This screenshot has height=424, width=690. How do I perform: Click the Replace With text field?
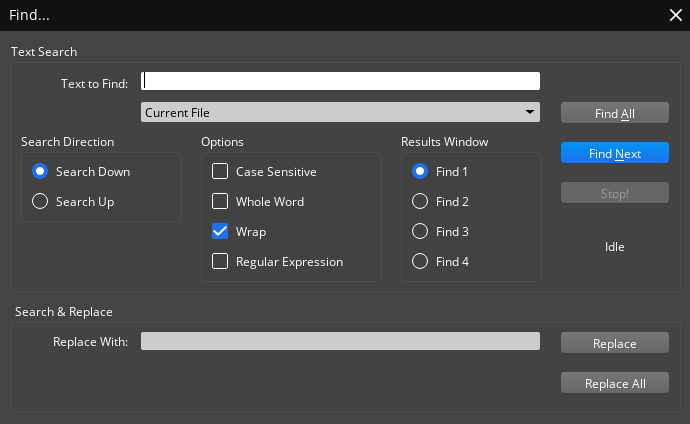coord(340,342)
